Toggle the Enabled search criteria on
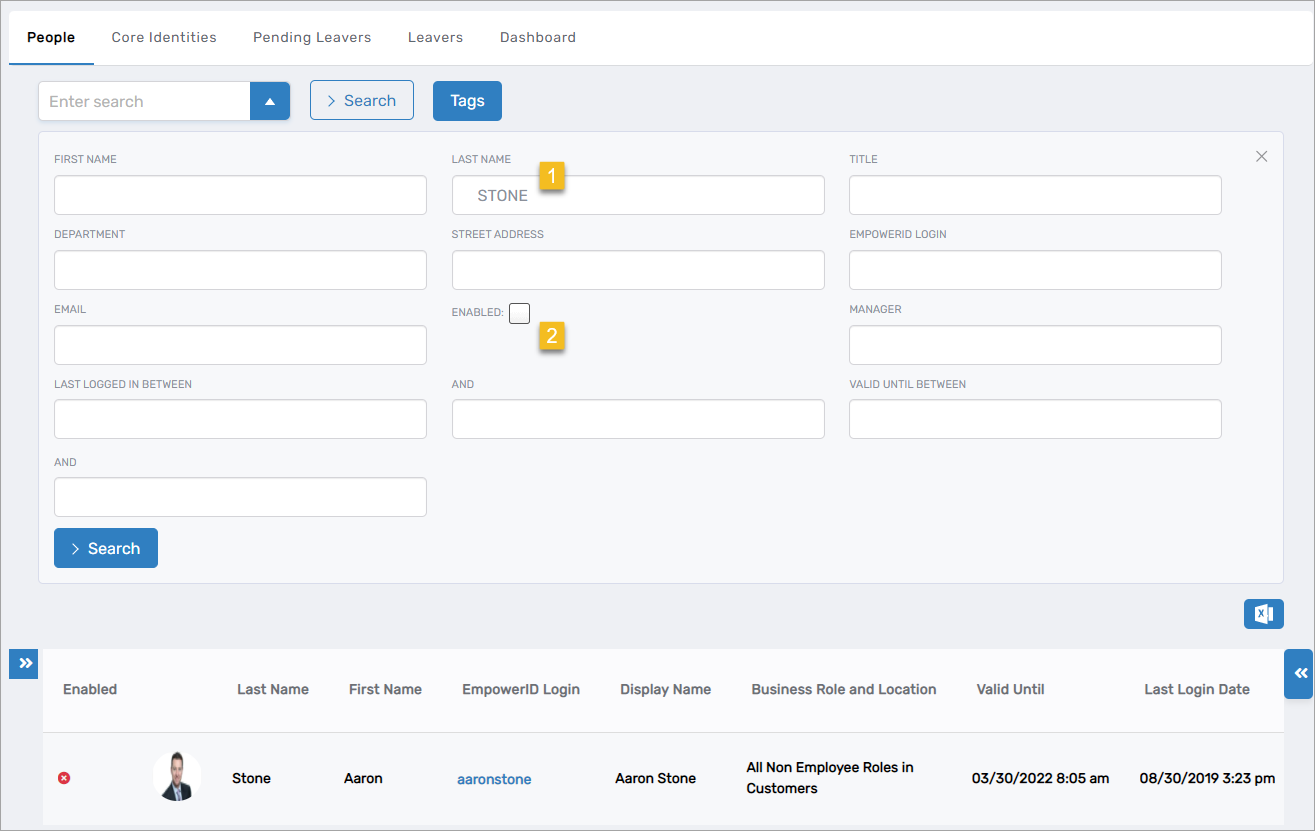Screen dimensions: 1315x831 point(519,312)
